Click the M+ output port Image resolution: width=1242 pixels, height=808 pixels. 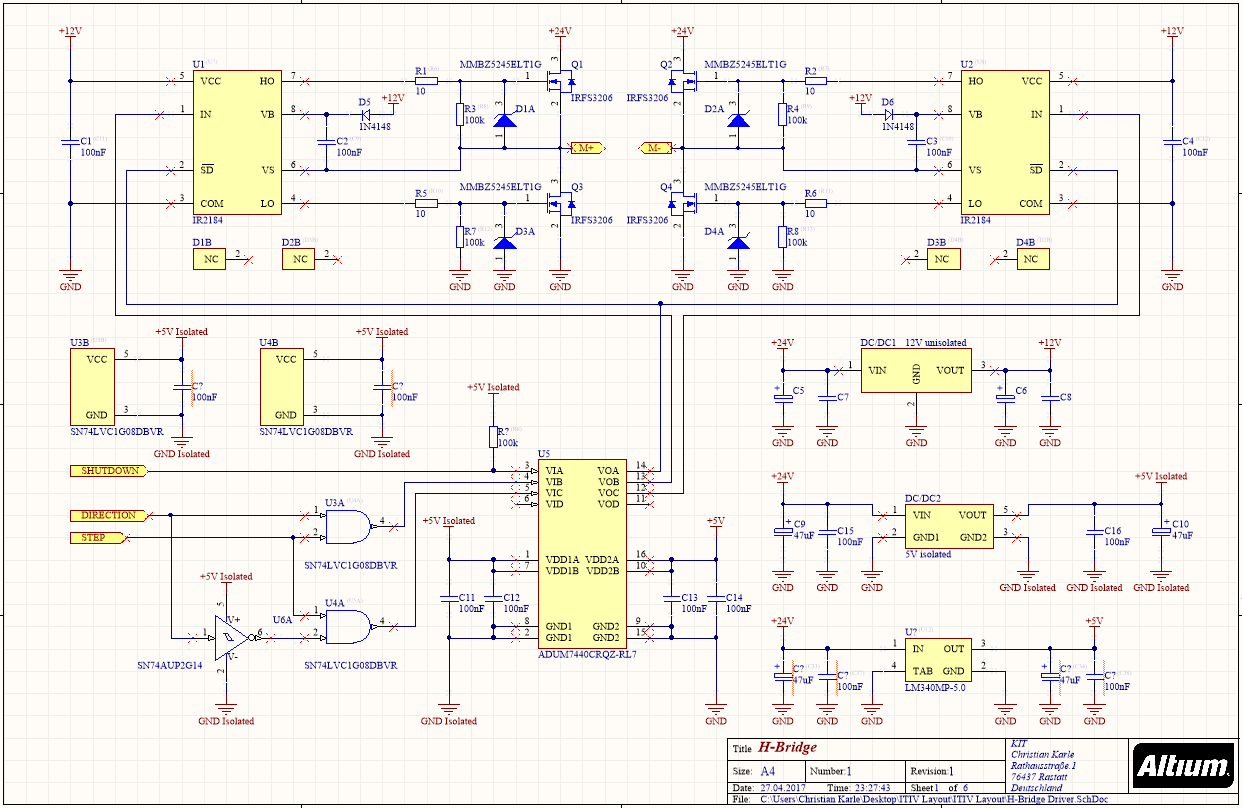tap(587, 148)
